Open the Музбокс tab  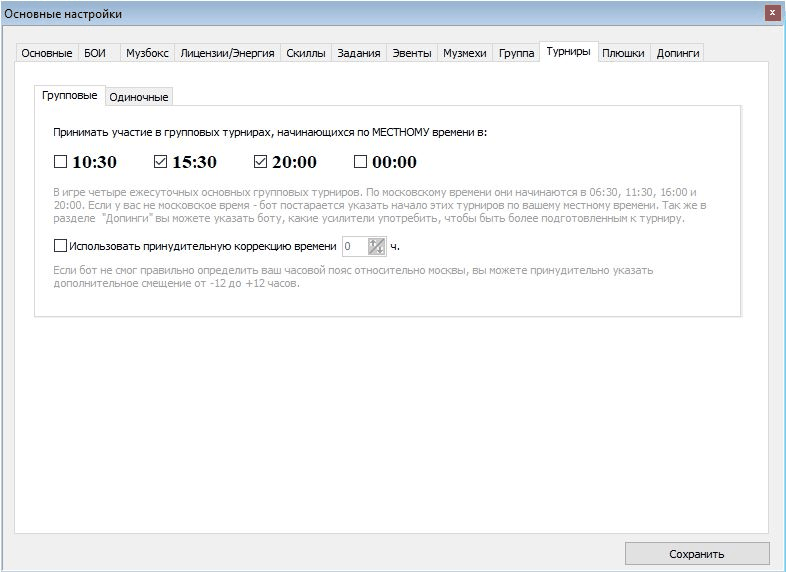tap(147, 53)
